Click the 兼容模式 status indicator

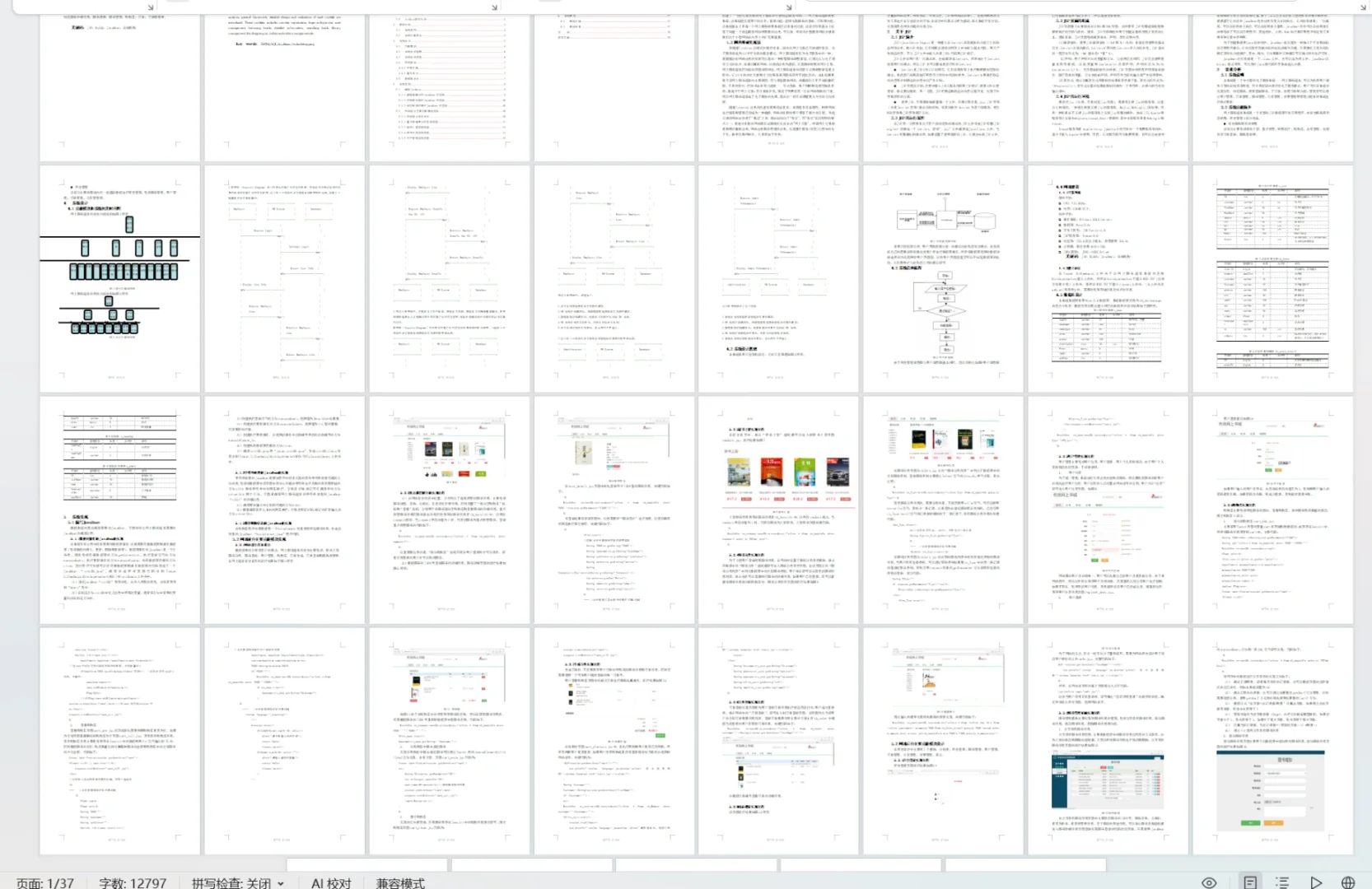click(x=400, y=882)
